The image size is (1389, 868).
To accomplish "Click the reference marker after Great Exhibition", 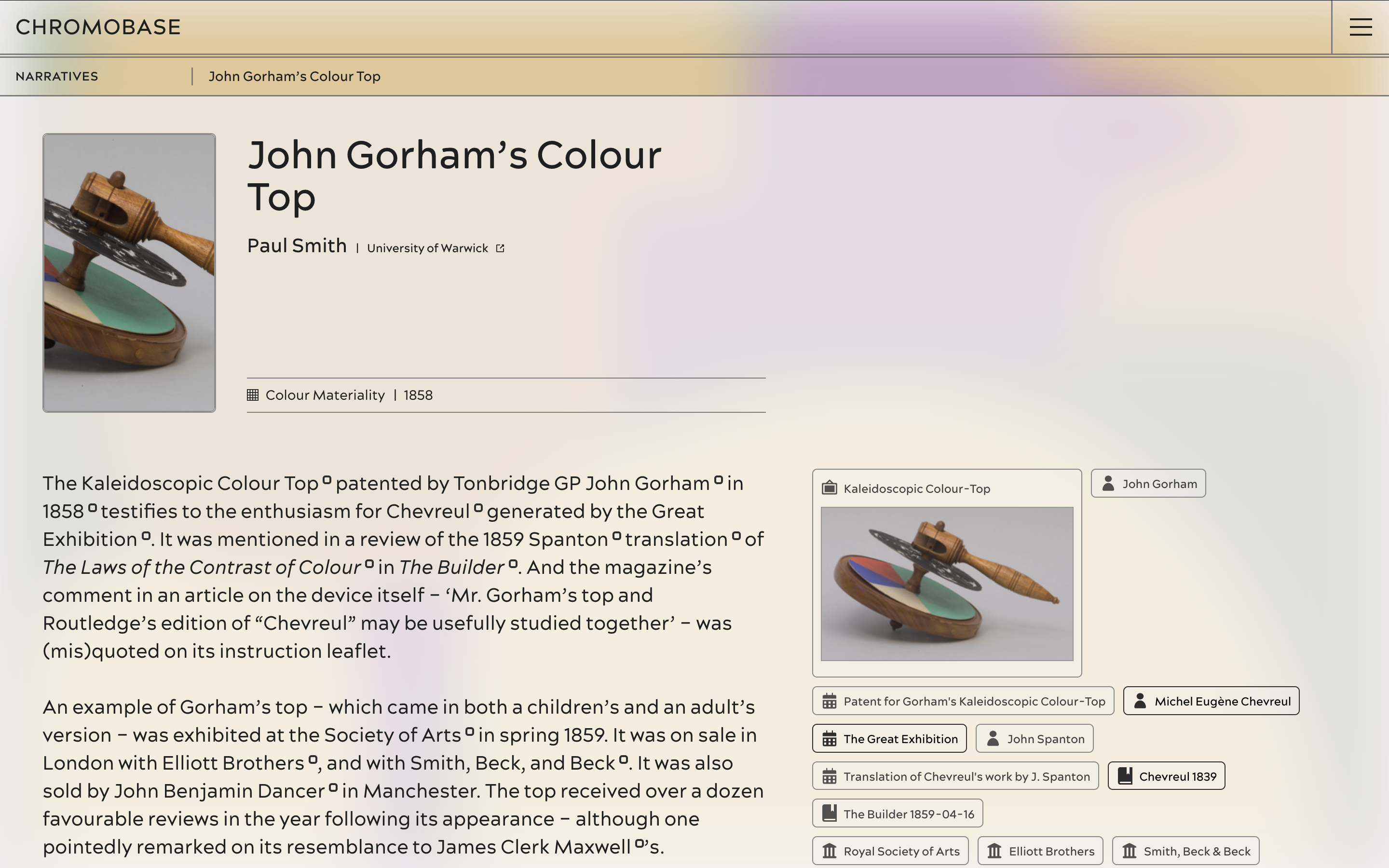I will pyautogui.click(x=146, y=536).
